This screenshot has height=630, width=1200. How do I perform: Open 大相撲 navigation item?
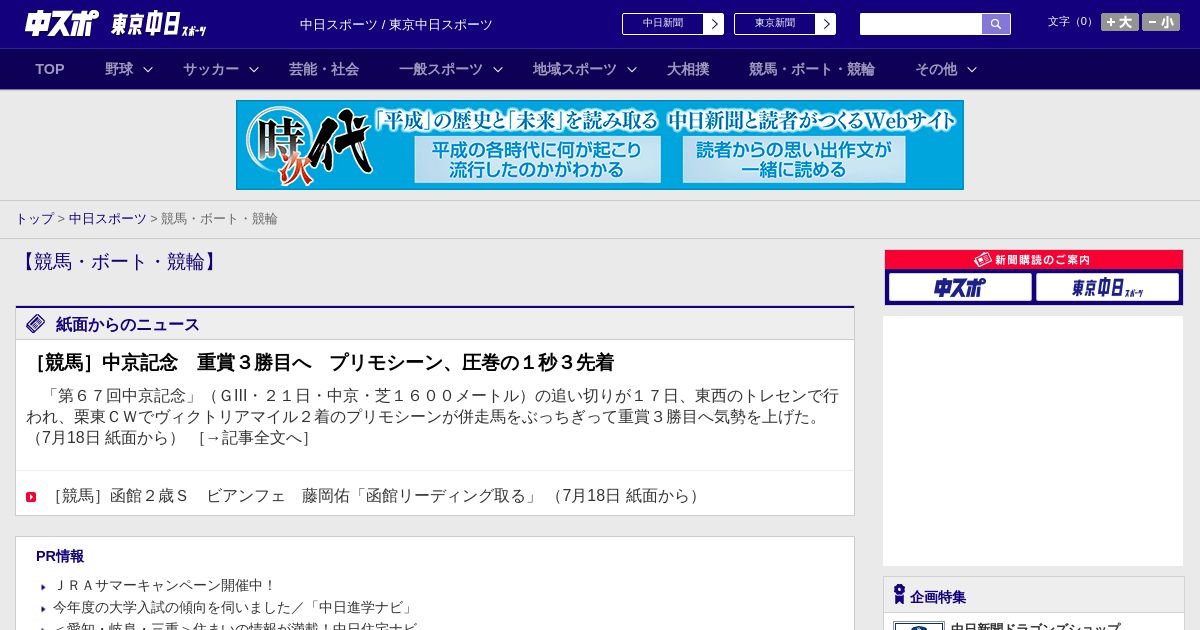688,69
